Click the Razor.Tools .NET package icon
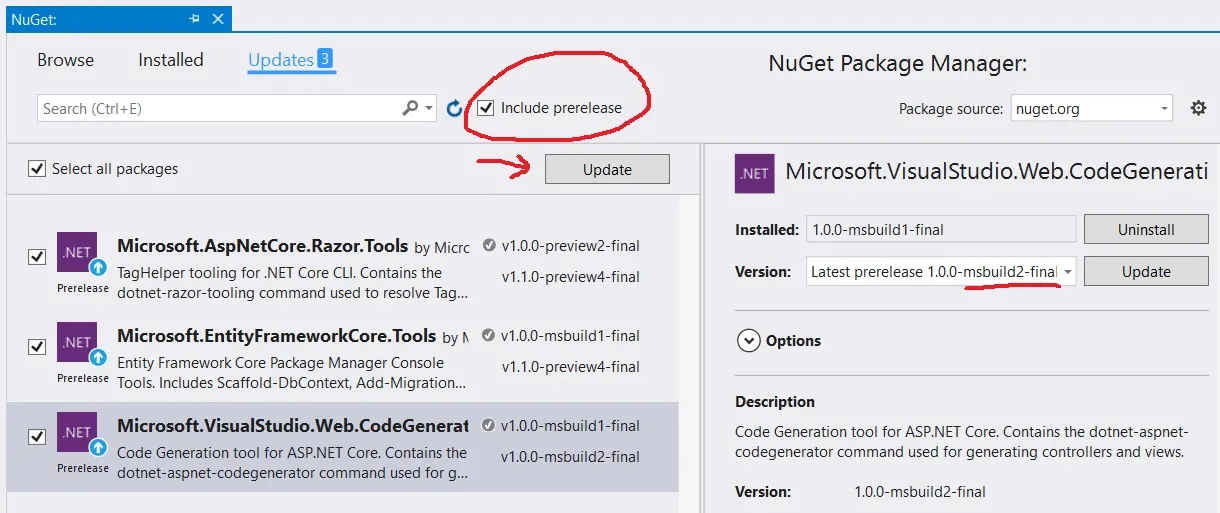The image size is (1220, 513). (78, 254)
